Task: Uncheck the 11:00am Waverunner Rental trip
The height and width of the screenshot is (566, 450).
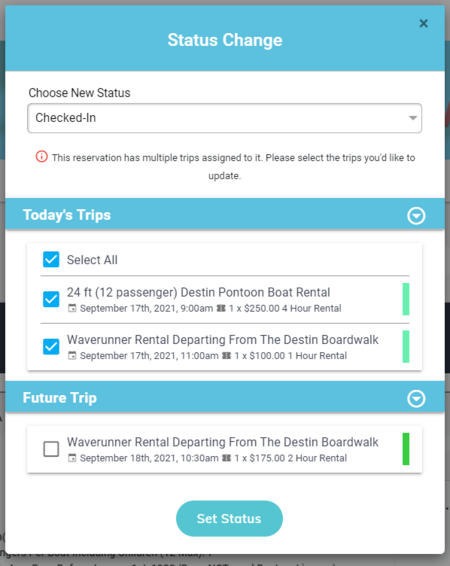Action: point(51,347)
